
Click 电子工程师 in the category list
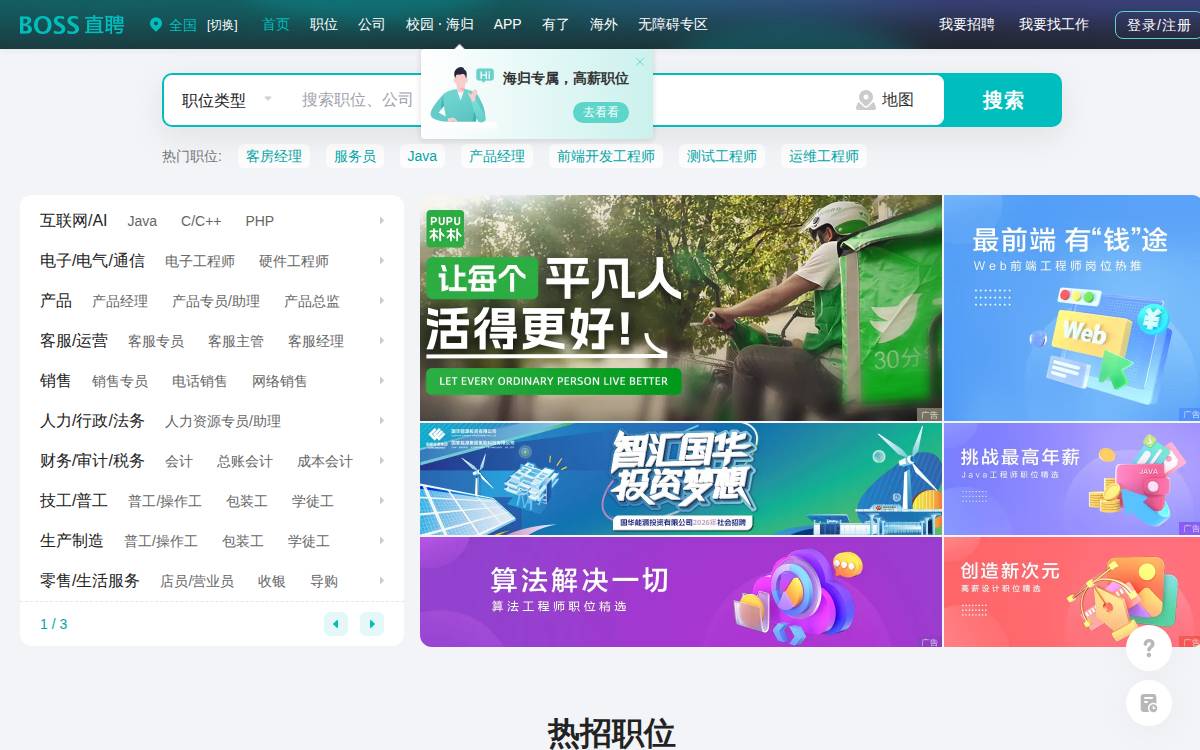click(x=200, y=261)
